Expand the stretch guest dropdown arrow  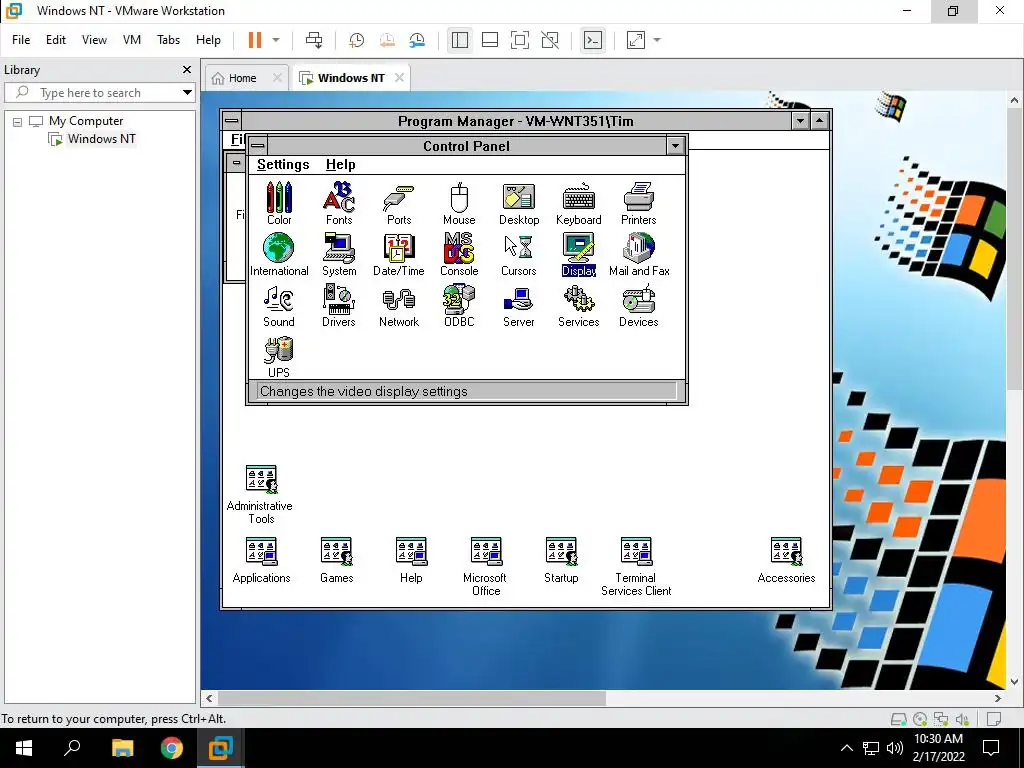657,40
